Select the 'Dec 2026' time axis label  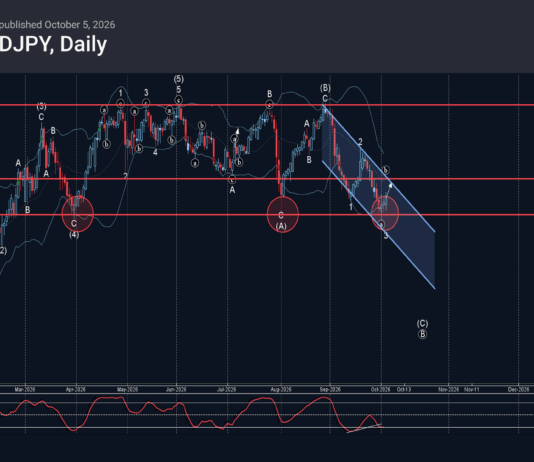point(518,389)
